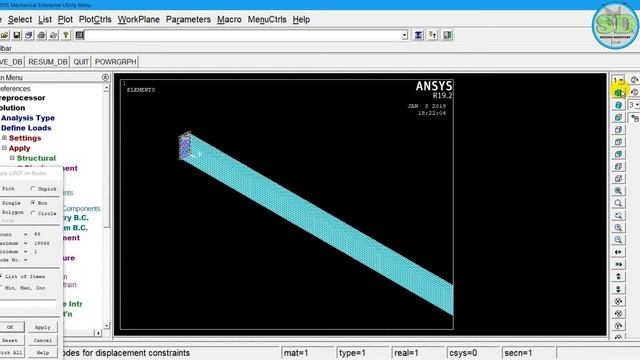
Task: Click the Dynamic Model Mode icon
Action: [x=635, y=118]
